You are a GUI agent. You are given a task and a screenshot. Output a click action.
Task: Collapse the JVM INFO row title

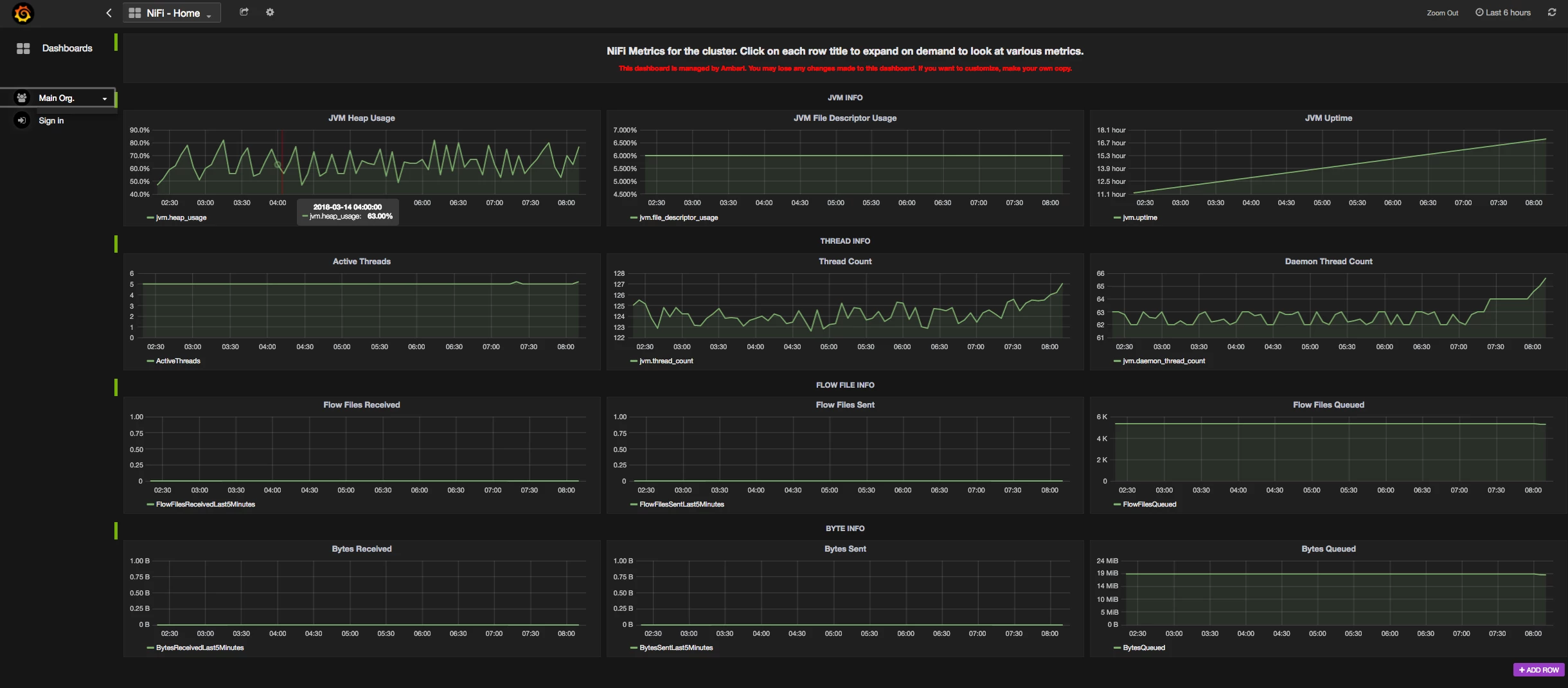(845, 98)
